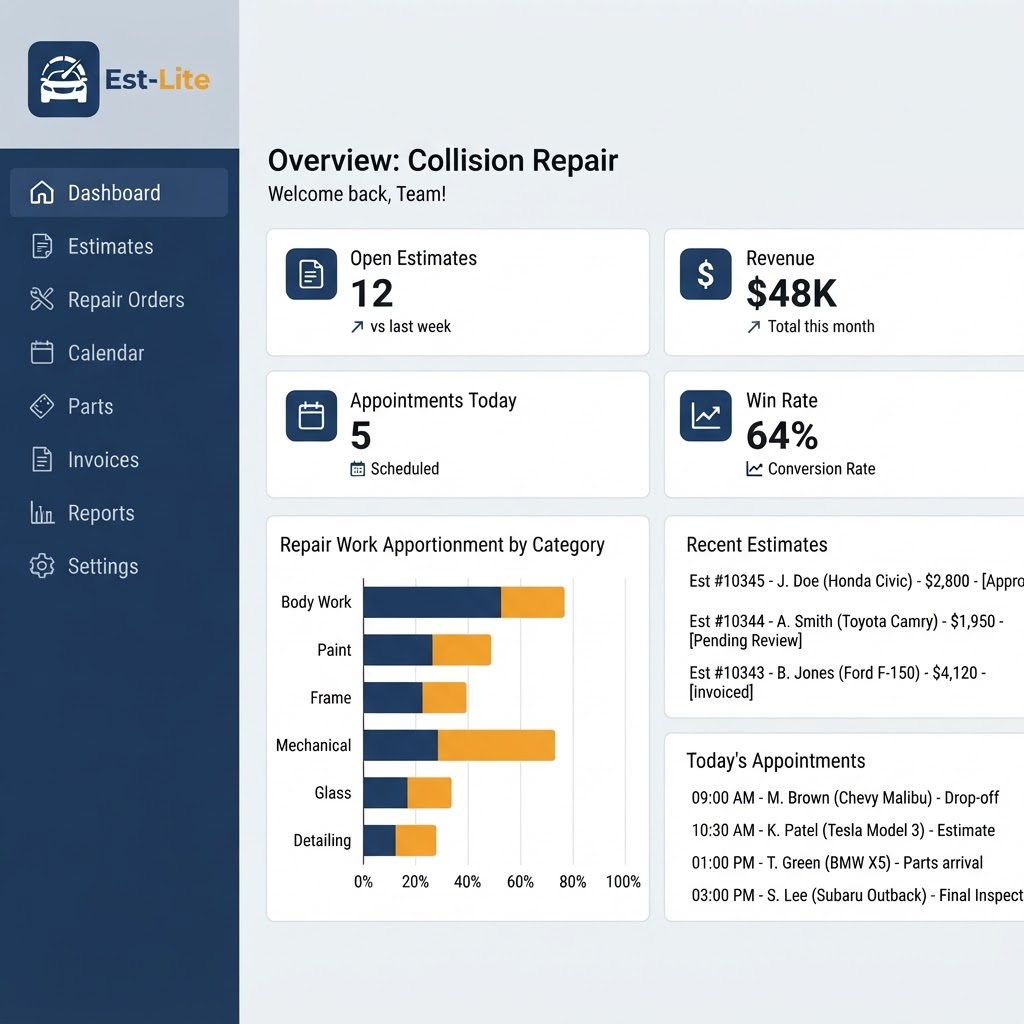Screen dimensions: 1024x1024
Task: Click the Revenue dollar sign icon
Action: click(x=705, y=274)
